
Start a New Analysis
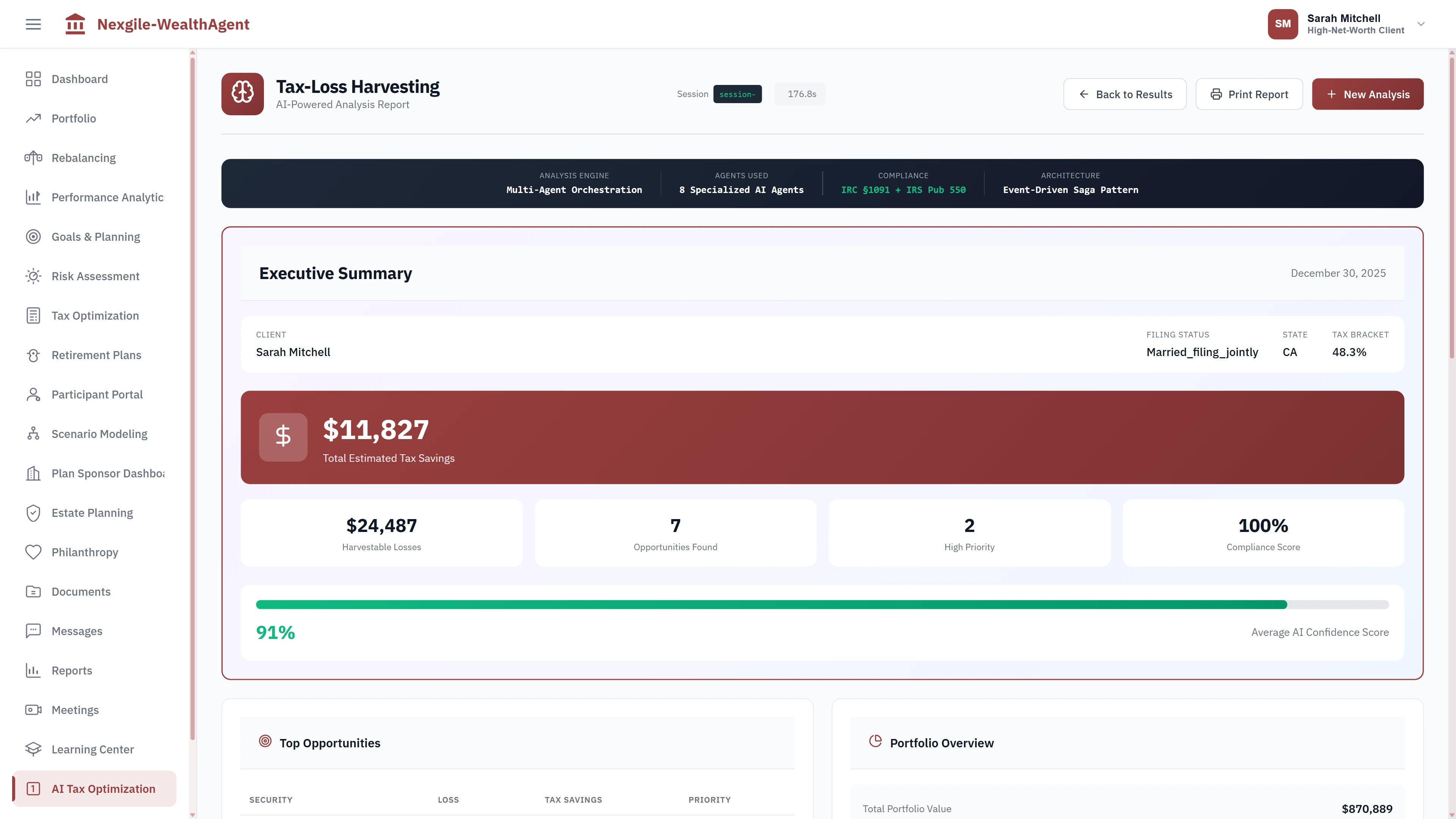pyautogui.click(x=1368, y=94)
